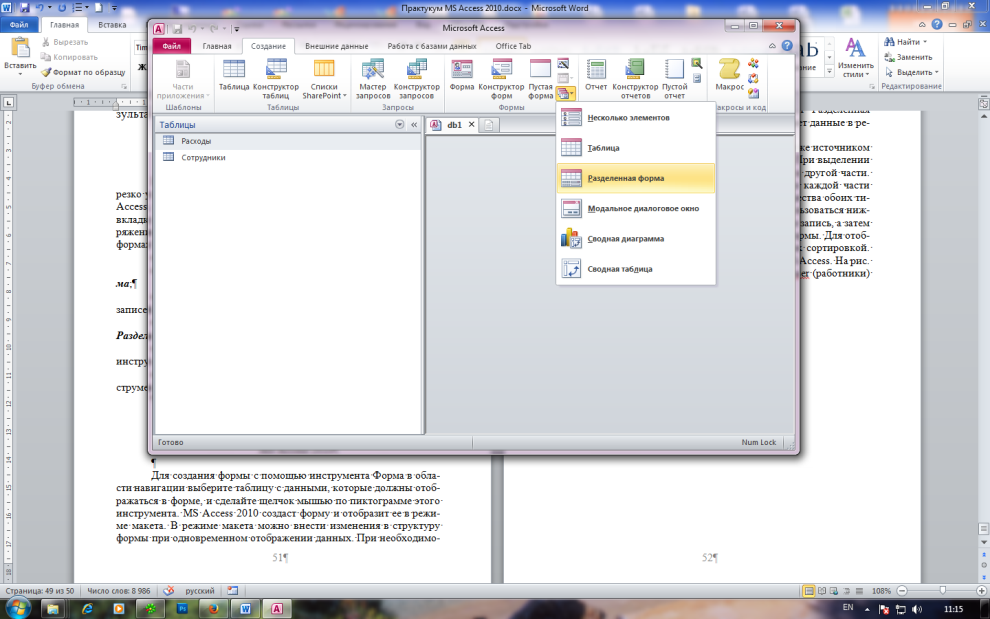Click Изменить стили in Word ribbon
990x619 pixels.
tap(856, 57)
